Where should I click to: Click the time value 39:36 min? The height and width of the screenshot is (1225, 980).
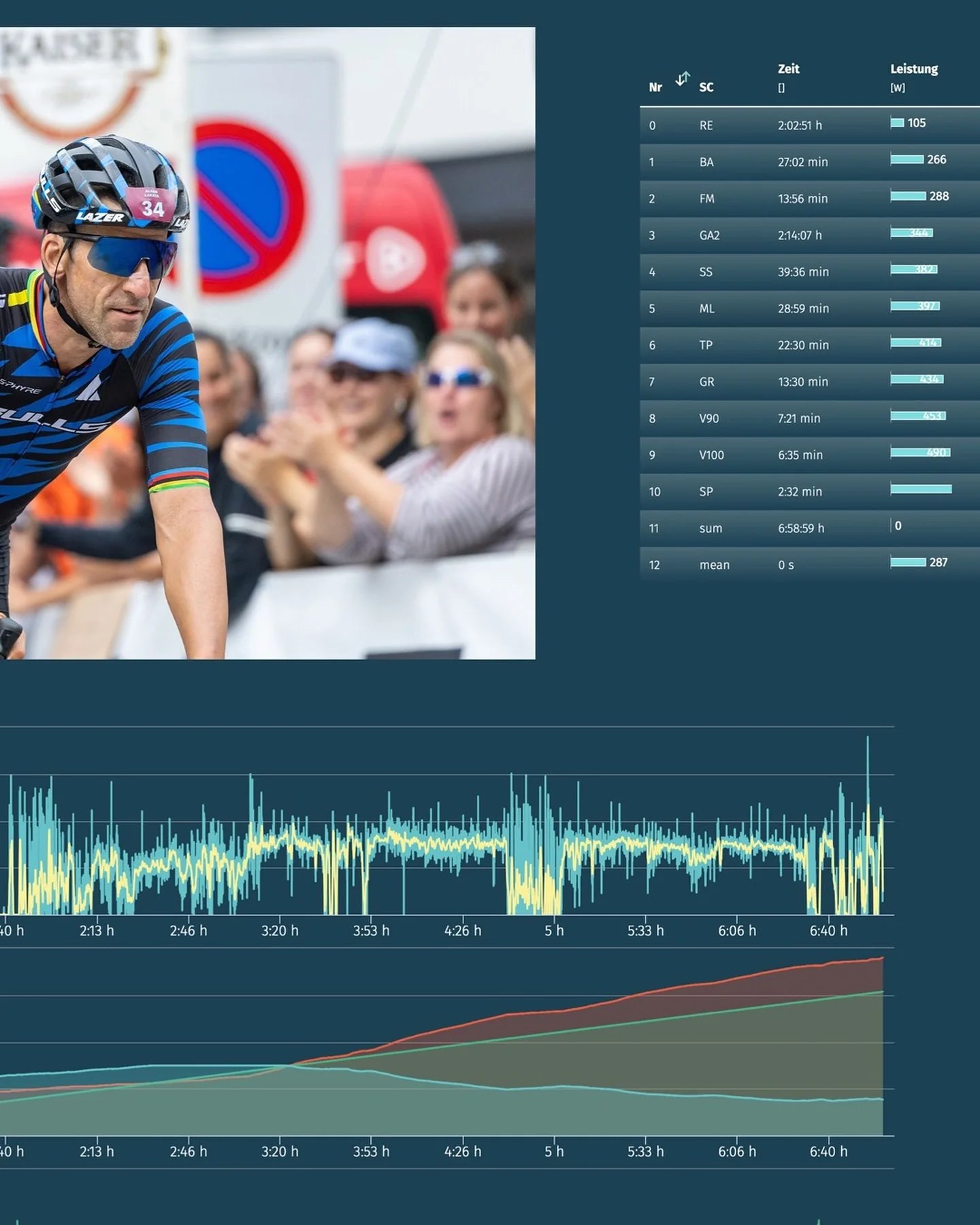pyautogui.click(x=804, y=272)
